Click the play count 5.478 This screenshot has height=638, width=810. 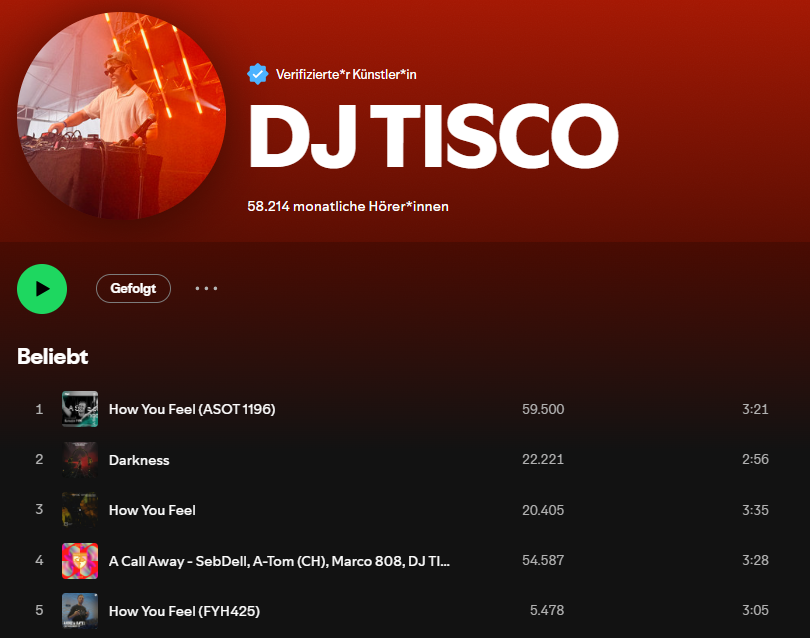(x=547, y=610)
